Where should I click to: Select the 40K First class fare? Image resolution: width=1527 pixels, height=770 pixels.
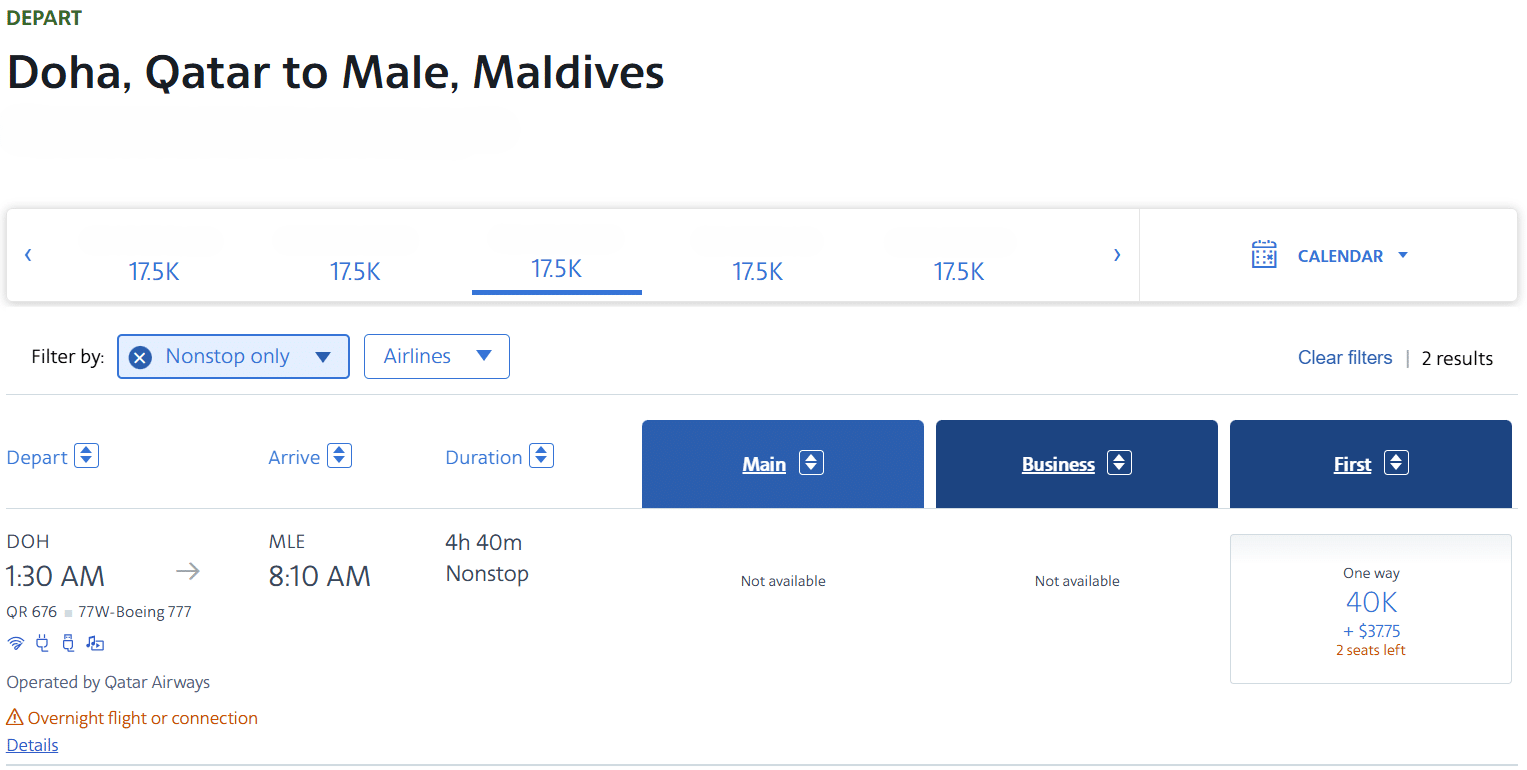point(1370,610)
